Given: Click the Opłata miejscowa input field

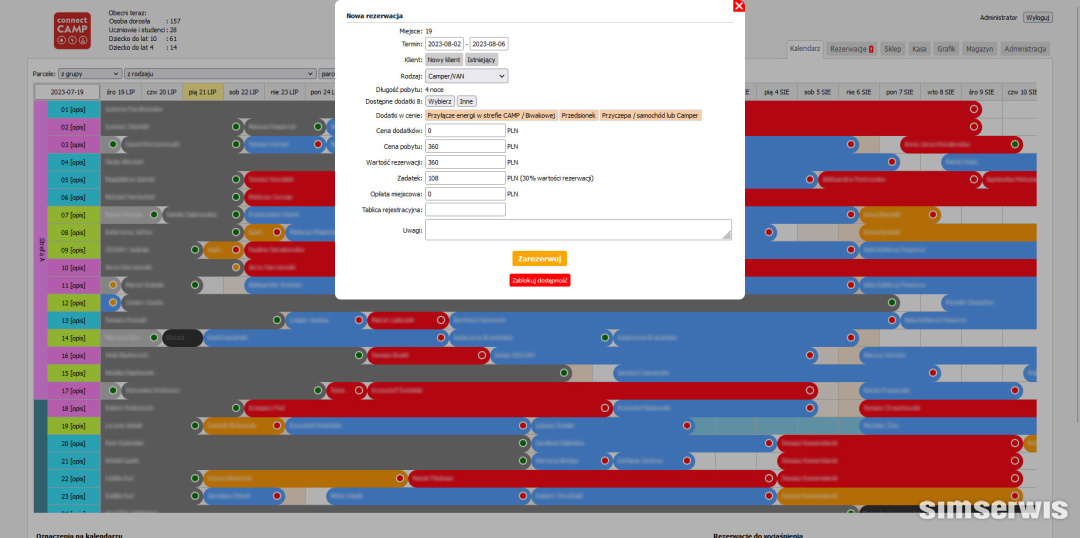Looking at the screenshot, I should tap(465, 194).
